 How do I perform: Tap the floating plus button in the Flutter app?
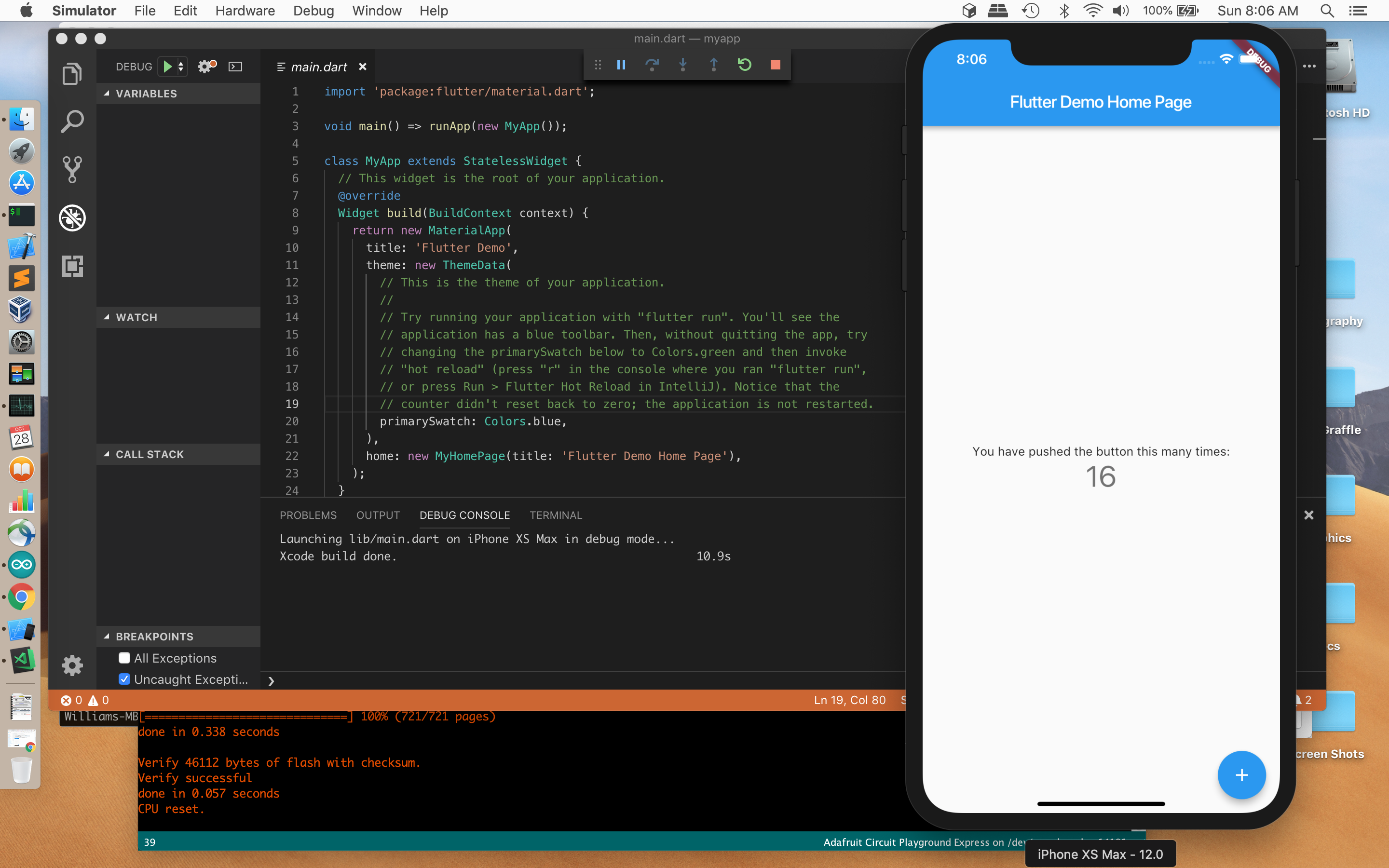[x=1241, y=775]
